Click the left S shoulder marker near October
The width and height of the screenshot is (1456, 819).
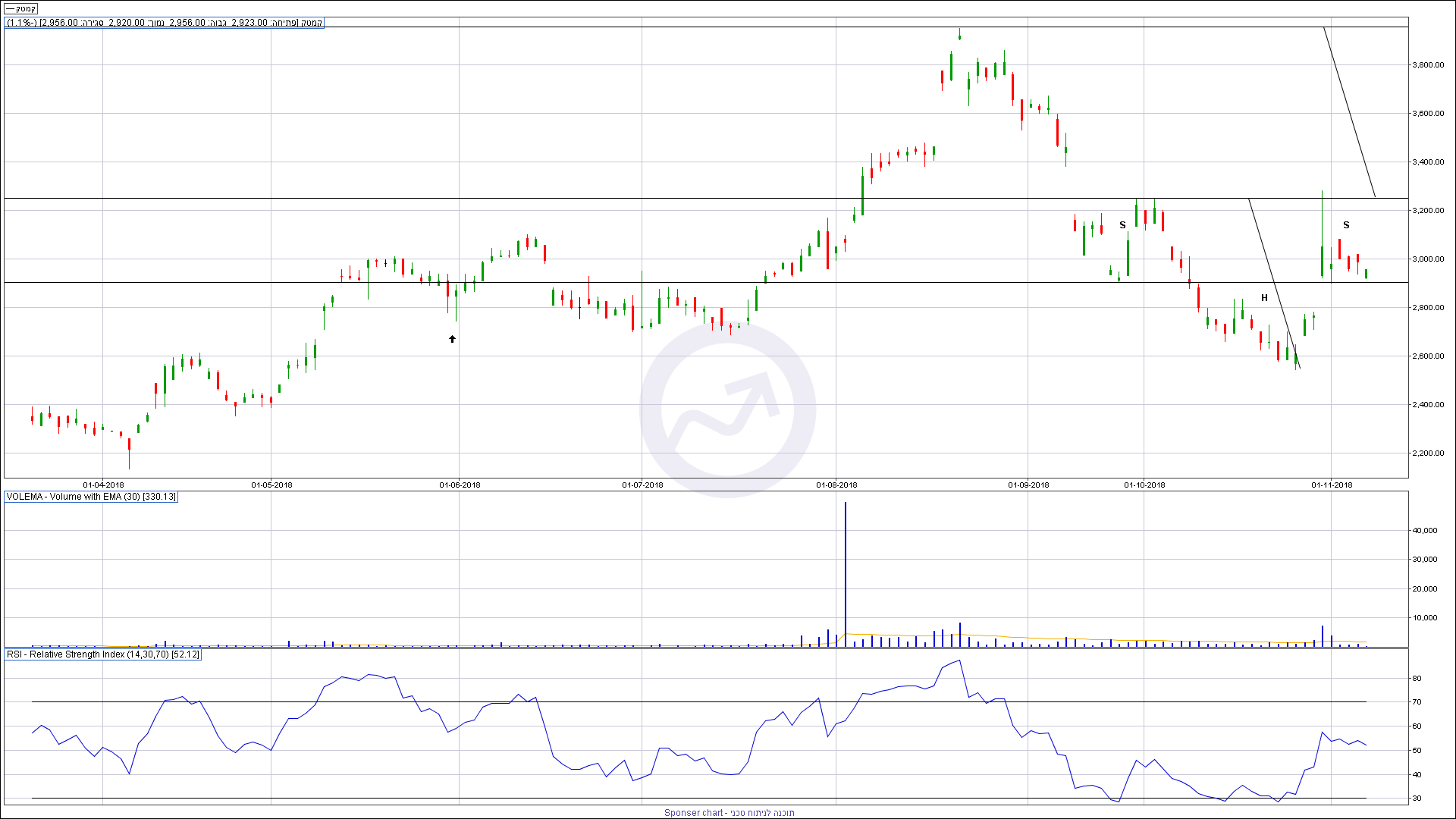1122,225
